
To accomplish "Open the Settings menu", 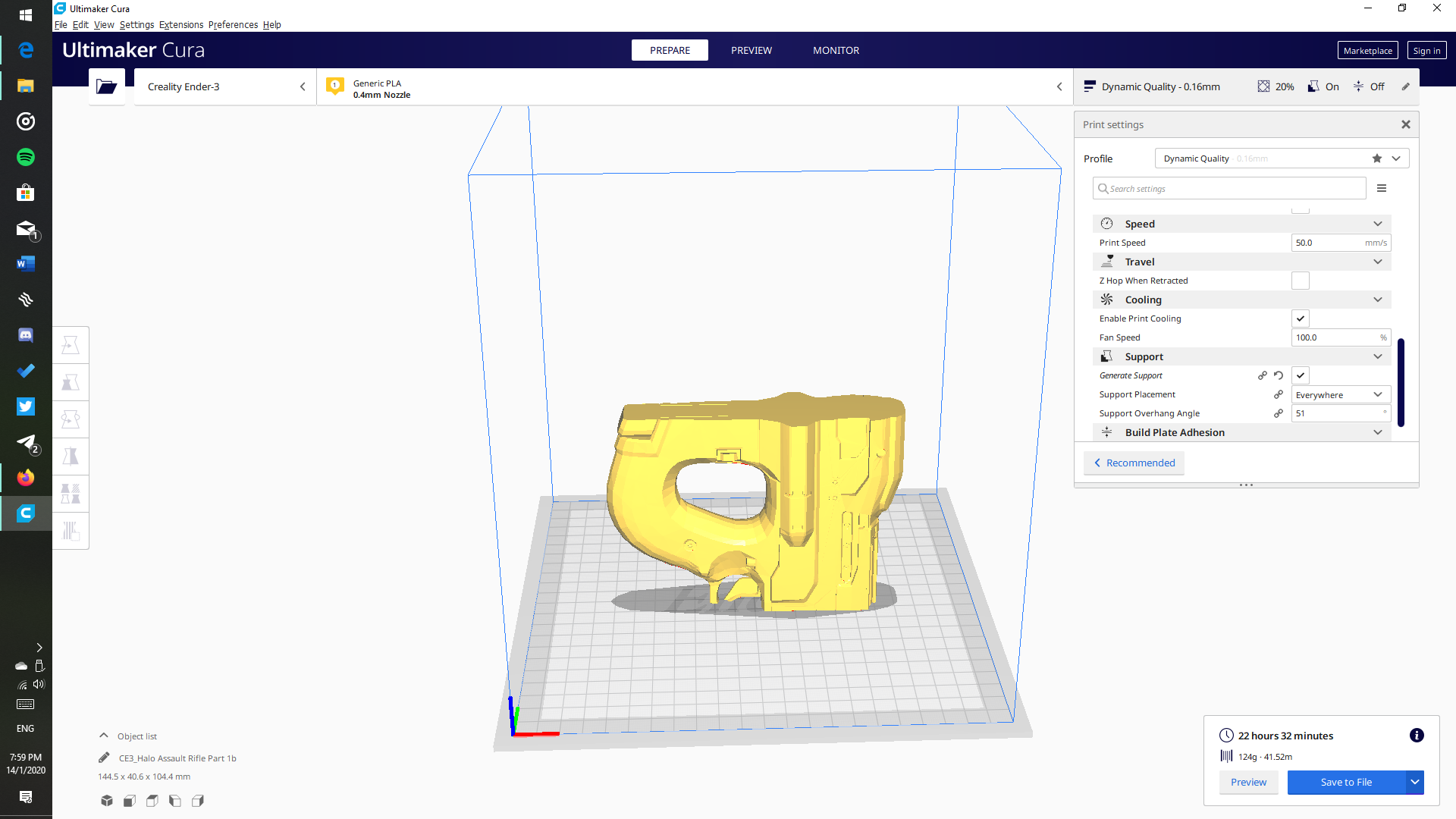I will point(136,25).
